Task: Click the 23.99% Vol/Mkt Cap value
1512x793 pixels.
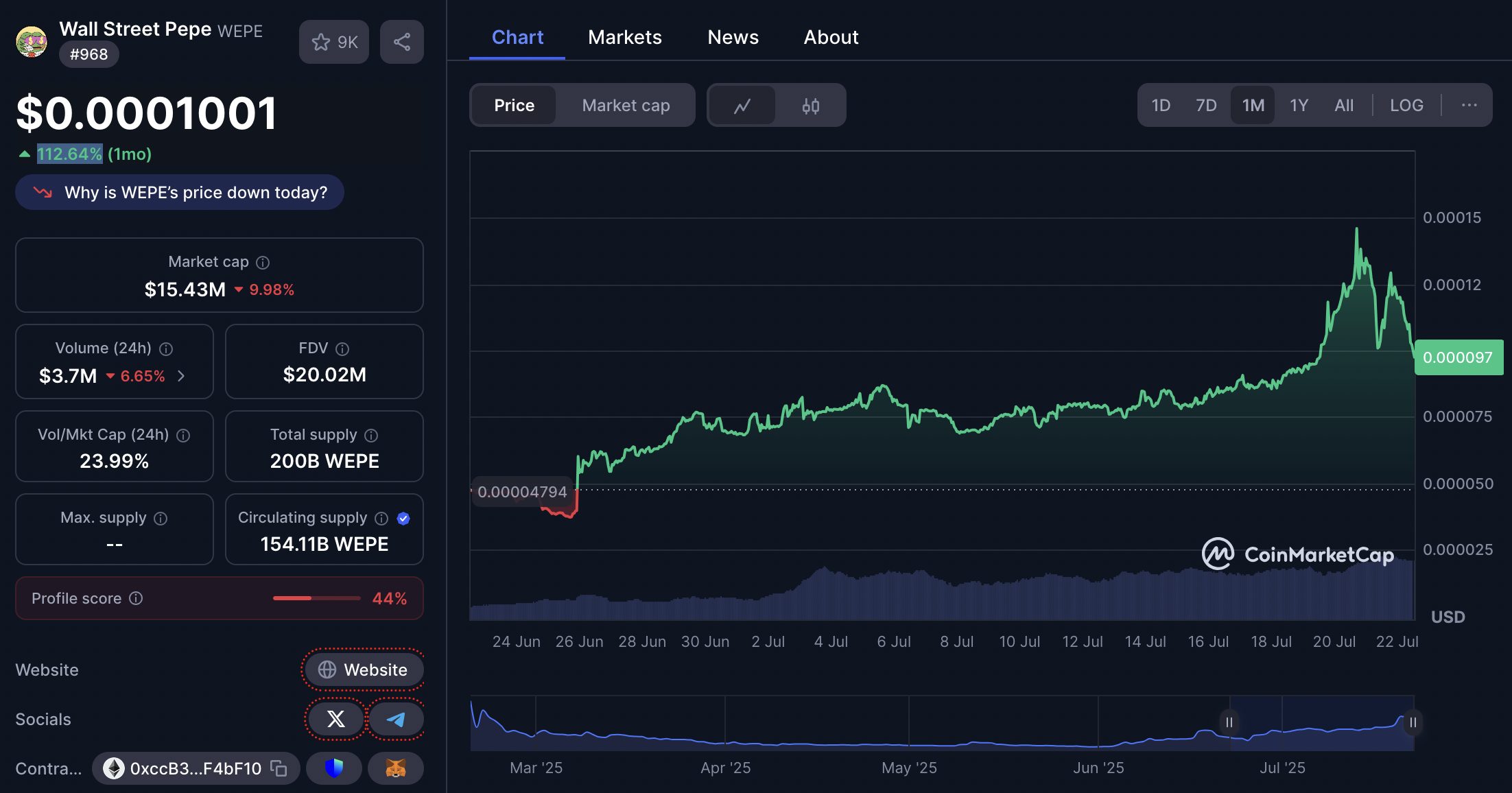Action: point(114,461)
